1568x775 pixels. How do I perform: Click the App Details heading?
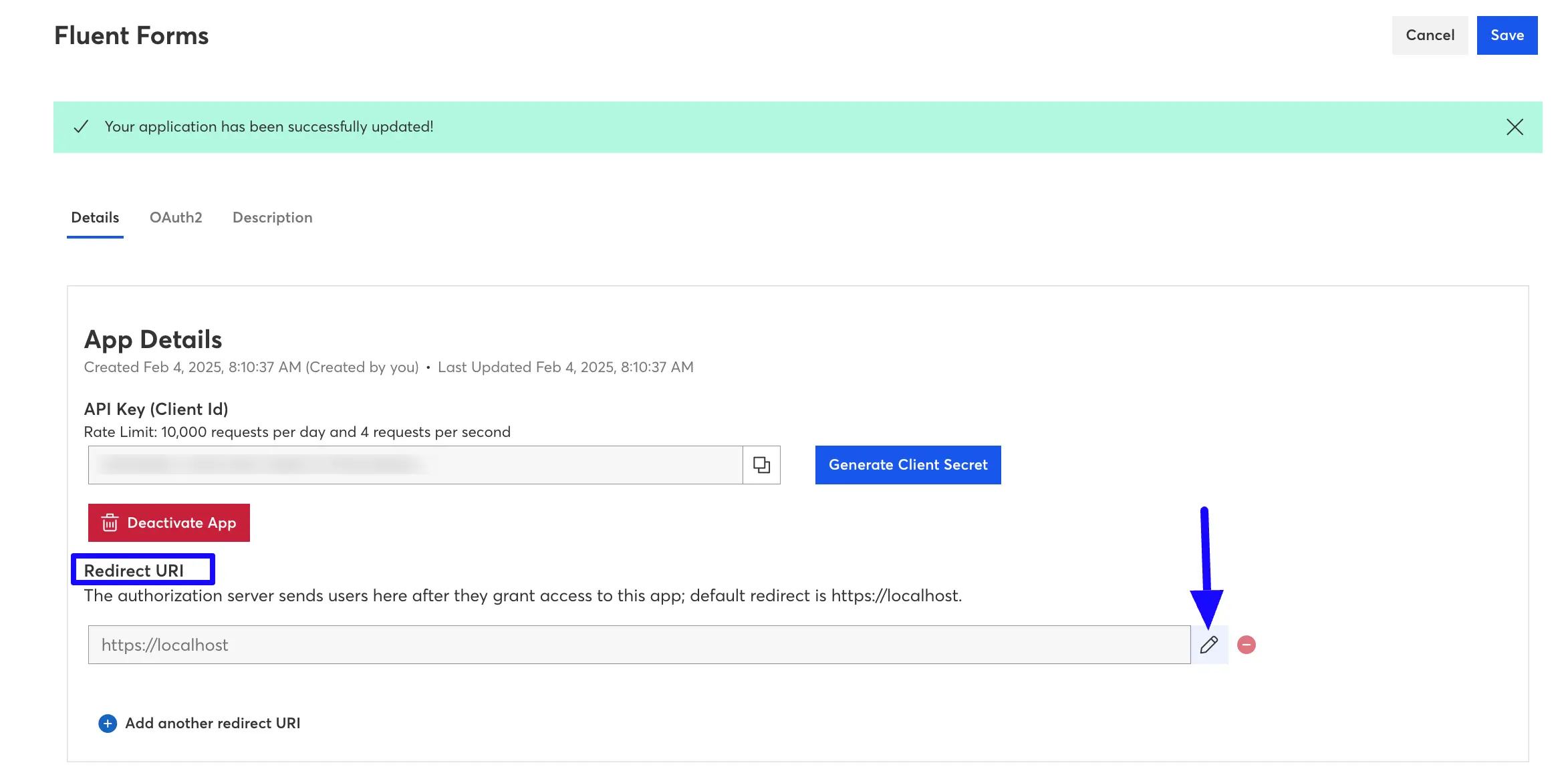tap(153, 340)
